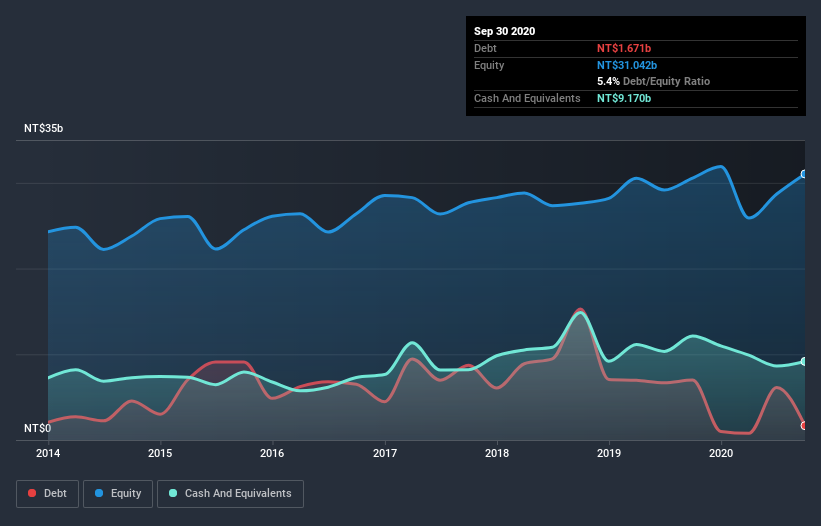
Task: Click the NT$31.042b equity value
Action: (627, 65)
